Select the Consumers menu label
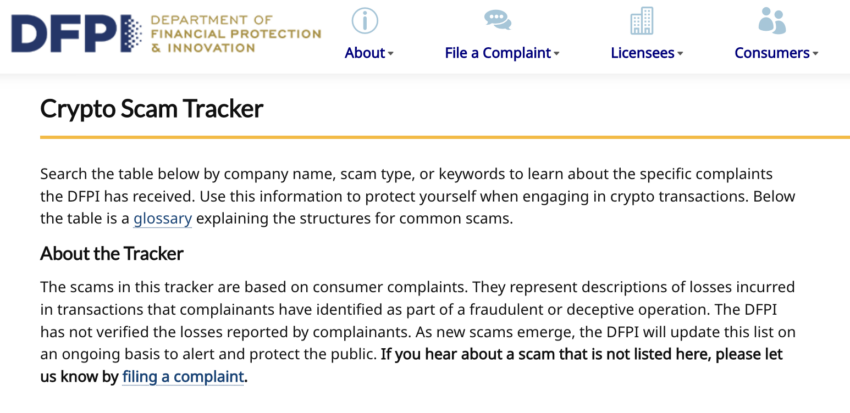Image resolution: width=850 pixels, height=413 pixels. [x=771, y=53]
